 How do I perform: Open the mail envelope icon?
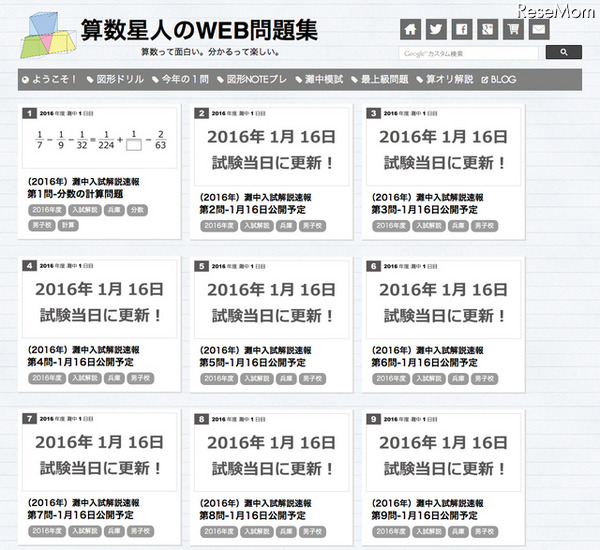coord(539,29)
